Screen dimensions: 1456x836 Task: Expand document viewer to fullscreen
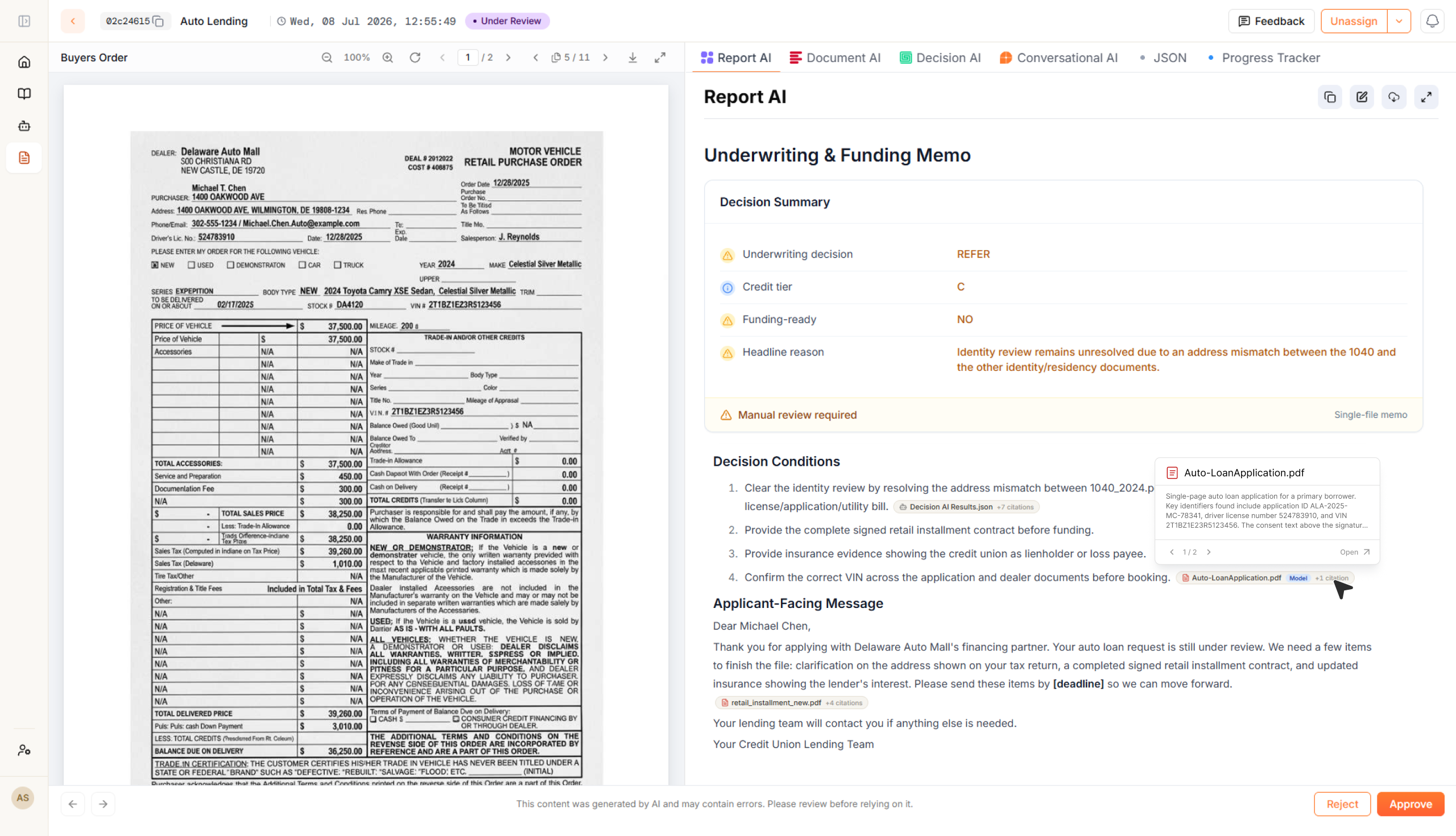tap(660, 57)
